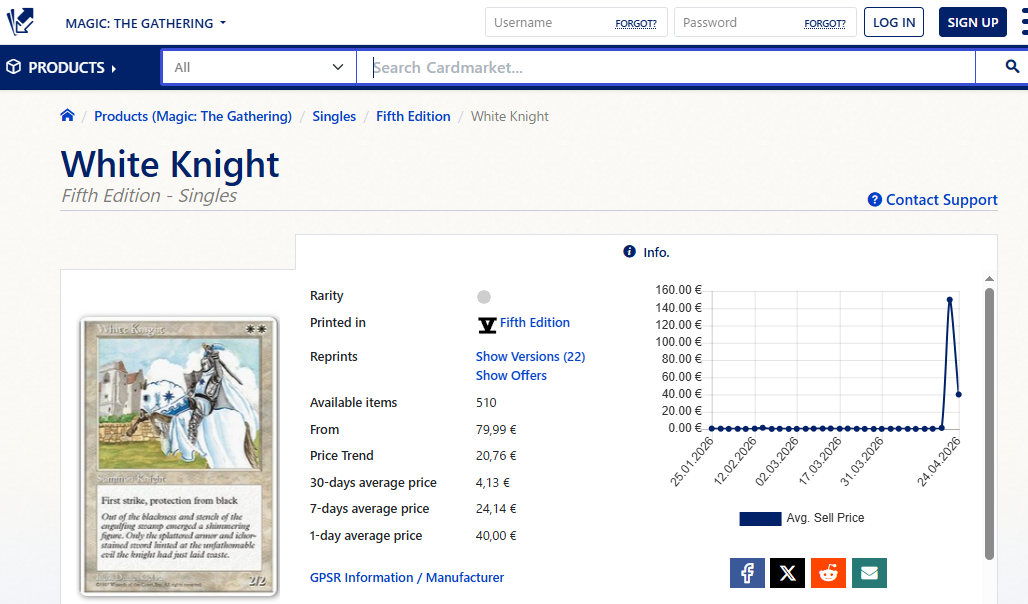Viewport: 1028px width, 604px height.
Task: Click the From price 79,99 €
Action: (496, 430)
